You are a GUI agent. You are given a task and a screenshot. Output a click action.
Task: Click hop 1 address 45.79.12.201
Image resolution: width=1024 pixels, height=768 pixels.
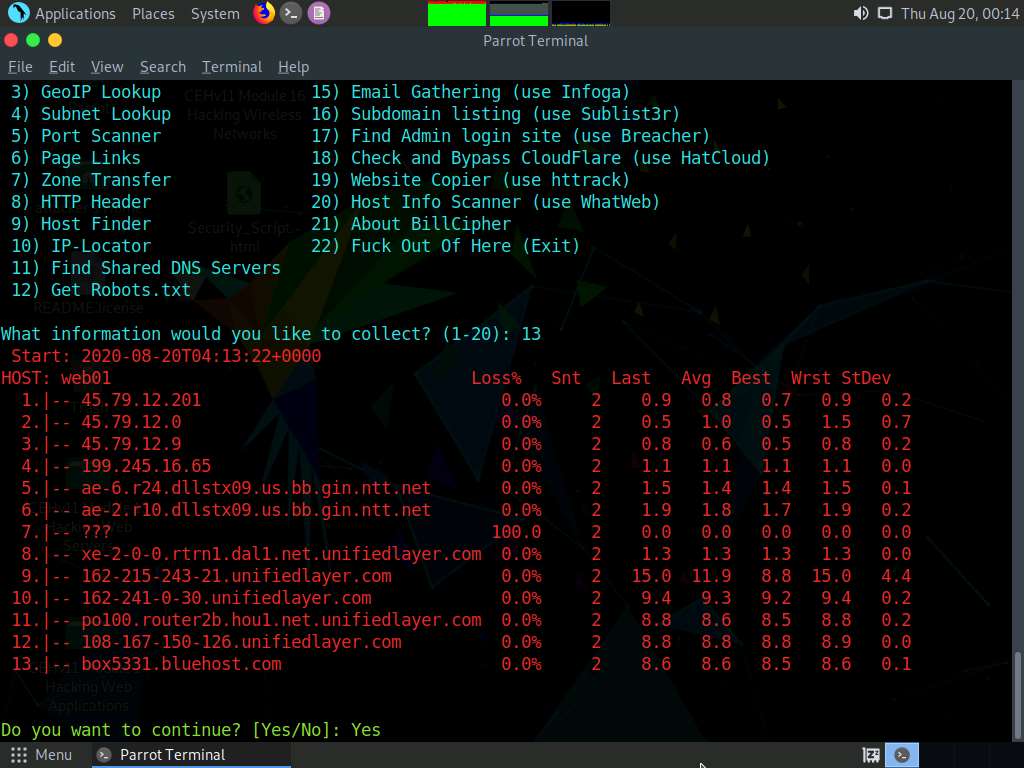(x=141, y=400)
